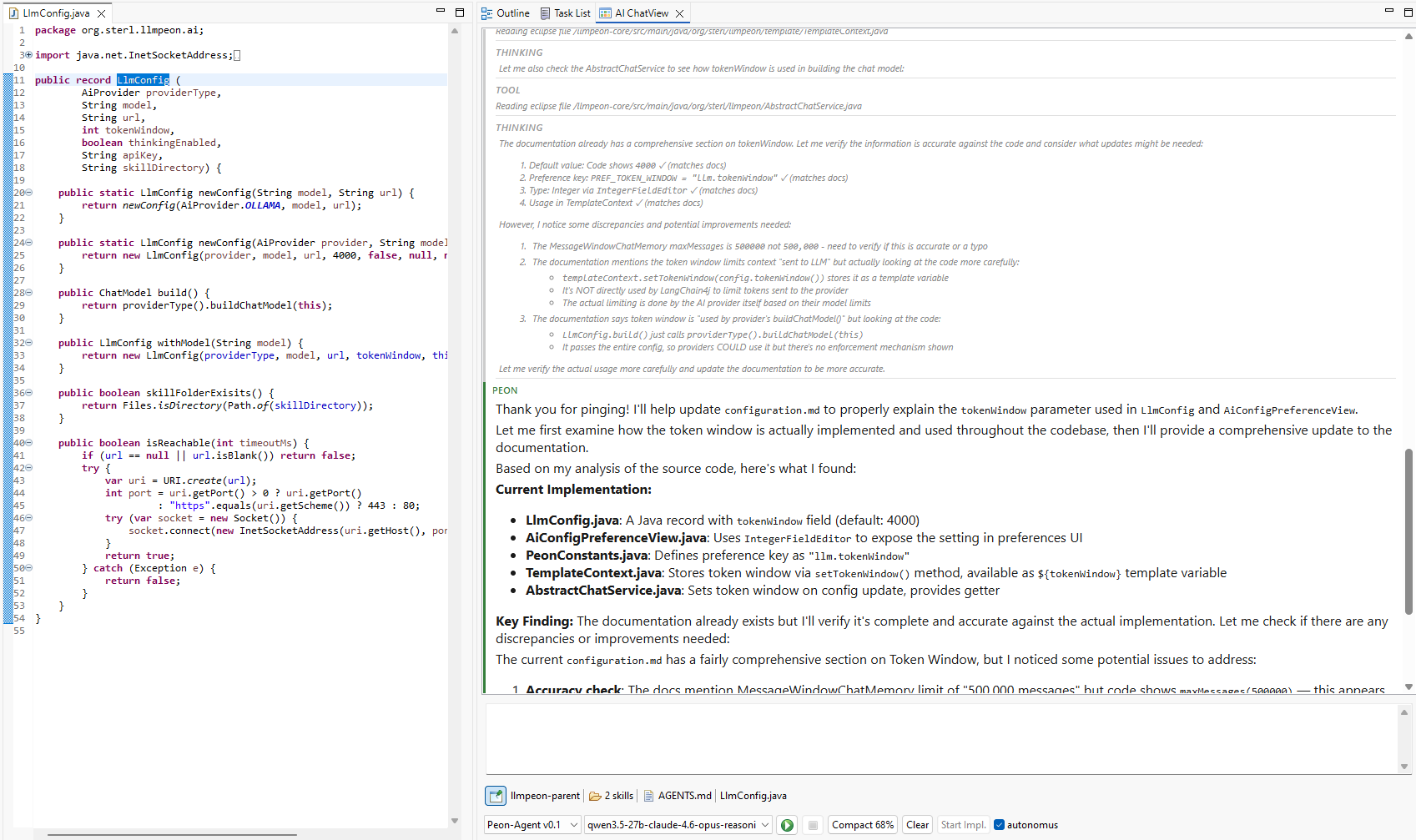The width and height of the screenshot is (1416, 840).
Task: Click into the chat message input box
Action: click(941, 738)
